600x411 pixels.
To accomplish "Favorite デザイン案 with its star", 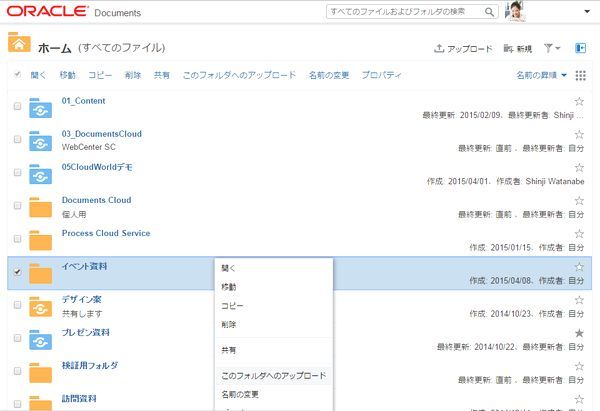I will point(579,300).
